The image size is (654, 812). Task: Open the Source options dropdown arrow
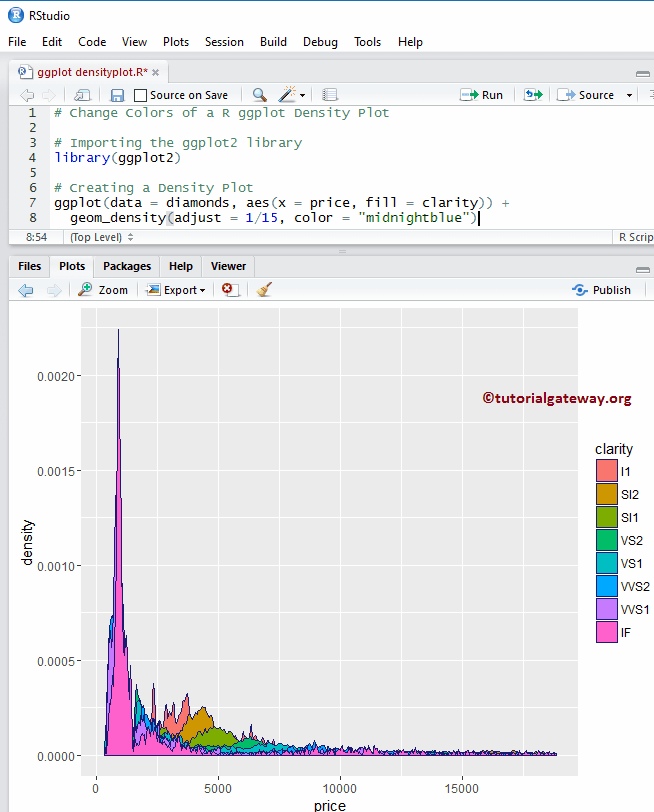pyautogui.click(x=629, y=95)
